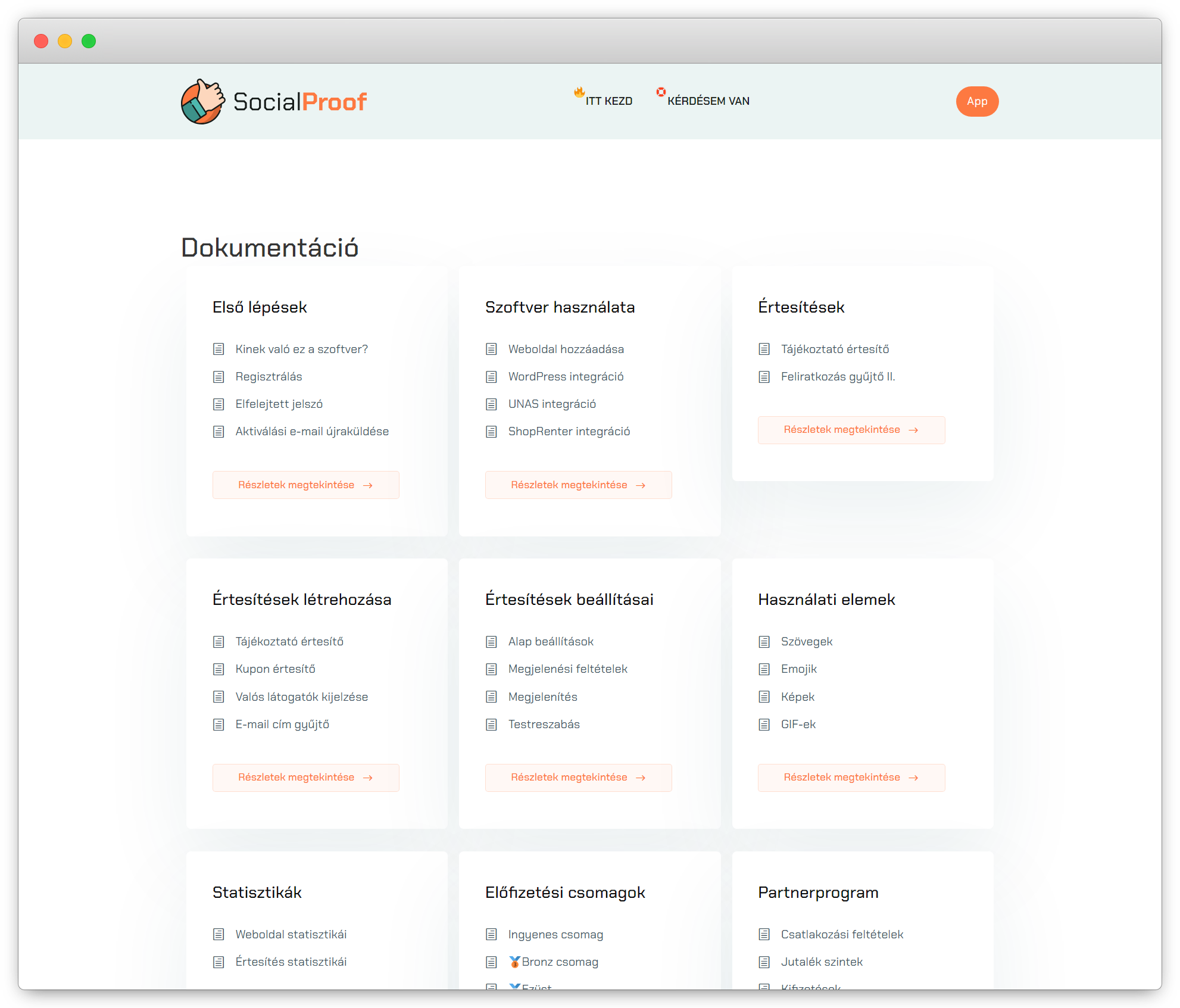Click the document icon beside Ingyenes csomag
Screen dimensions: 1180x1008
[x=491, y=934]
